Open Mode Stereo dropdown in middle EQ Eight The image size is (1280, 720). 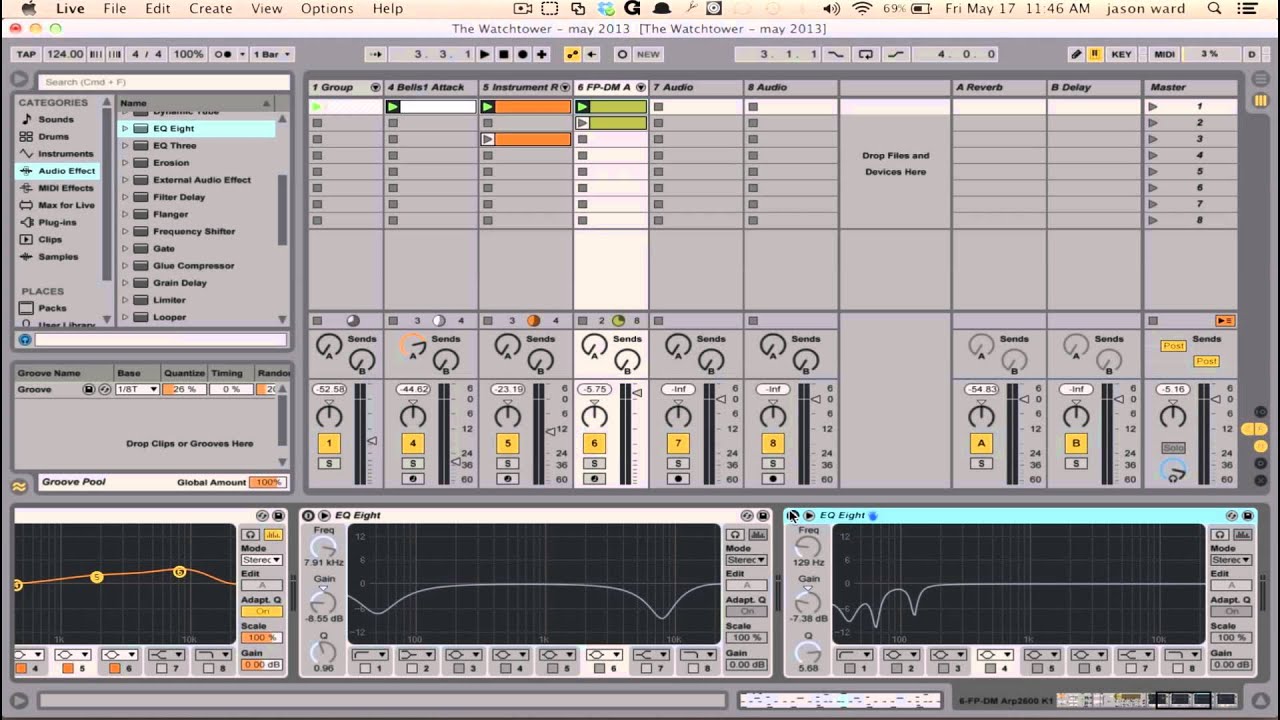(745, 560)
